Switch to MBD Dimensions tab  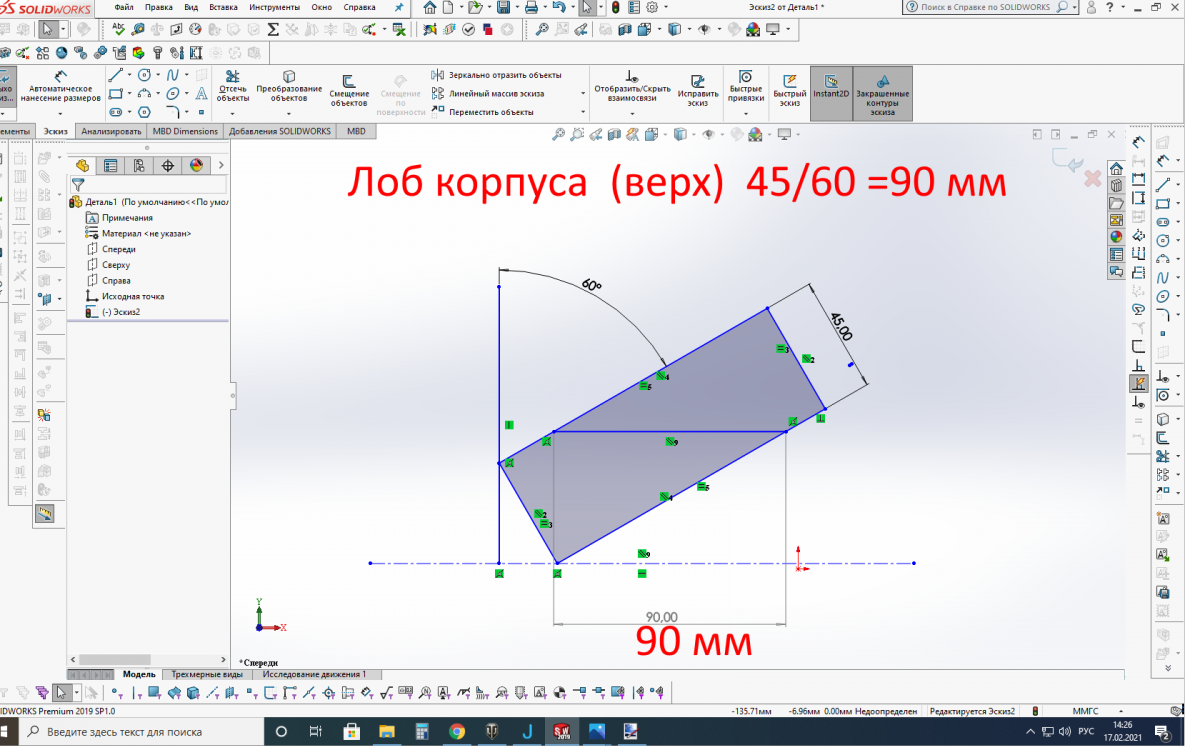click(185, 131)
